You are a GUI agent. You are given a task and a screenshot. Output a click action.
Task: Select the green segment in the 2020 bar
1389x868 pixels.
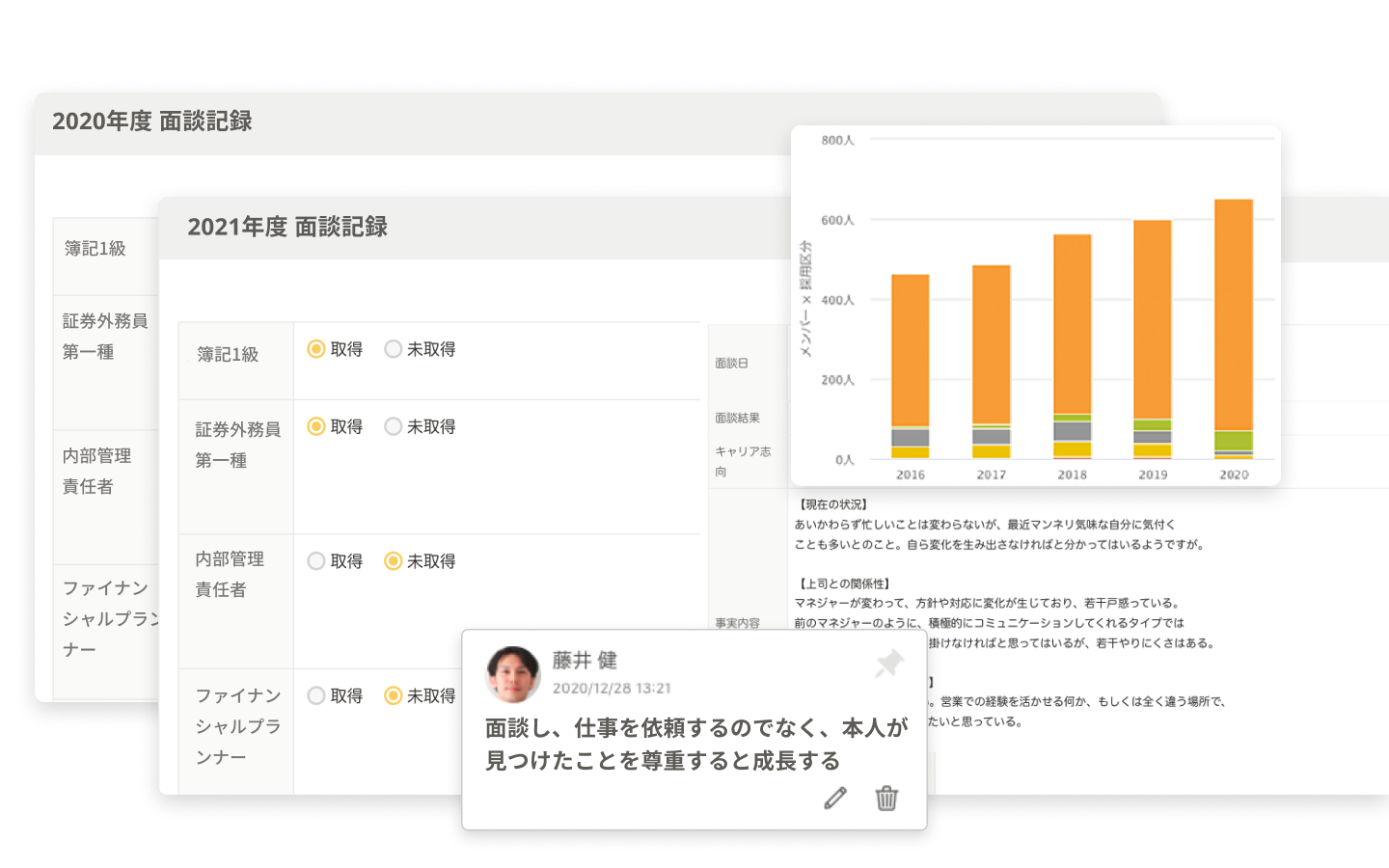point(1233,441)
